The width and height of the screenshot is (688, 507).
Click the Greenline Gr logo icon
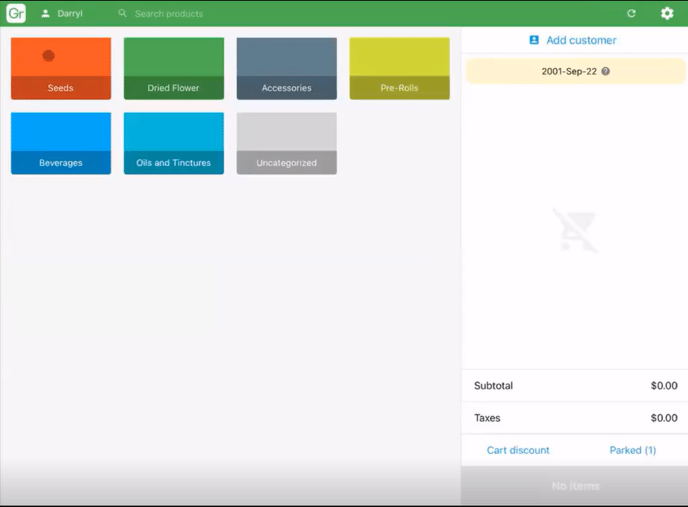tap(16, 13)
